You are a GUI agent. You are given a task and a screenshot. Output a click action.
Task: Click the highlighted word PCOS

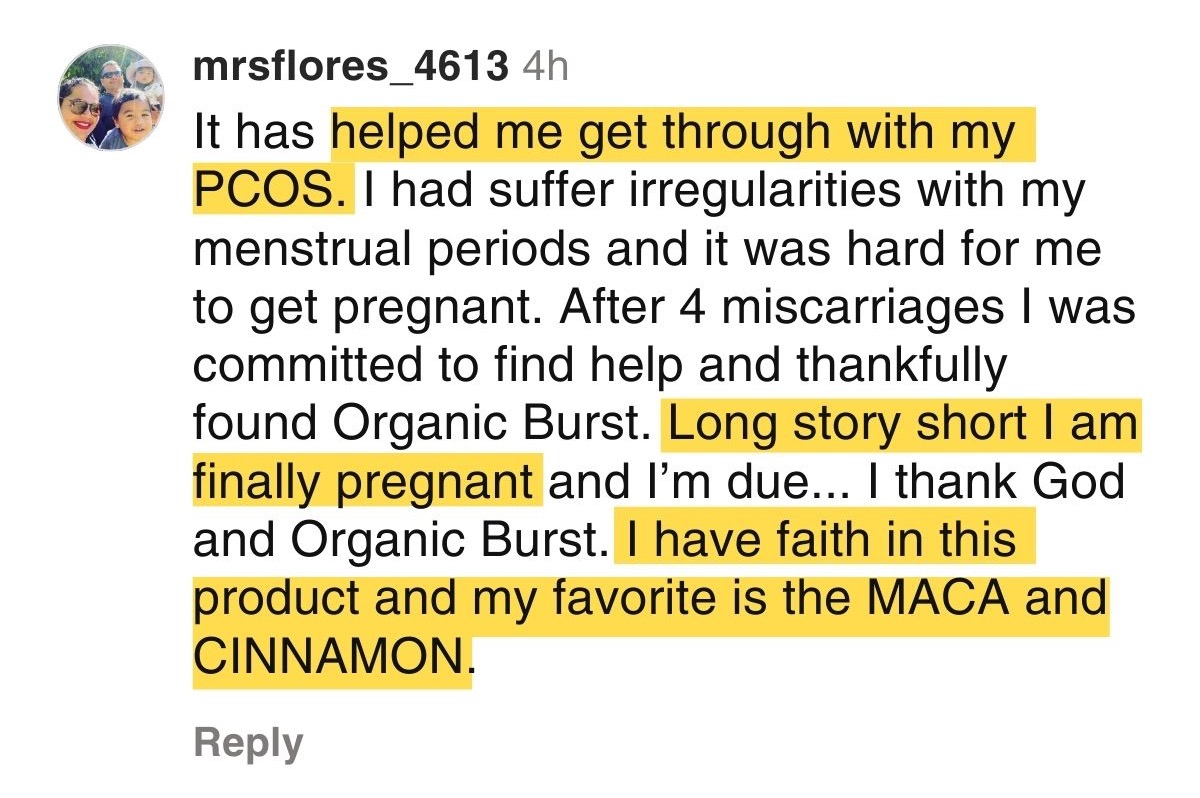271,191
